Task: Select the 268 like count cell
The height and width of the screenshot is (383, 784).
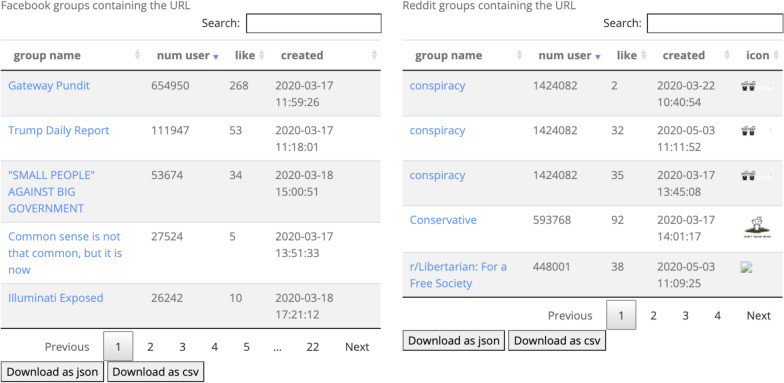Action: point(239,86)
